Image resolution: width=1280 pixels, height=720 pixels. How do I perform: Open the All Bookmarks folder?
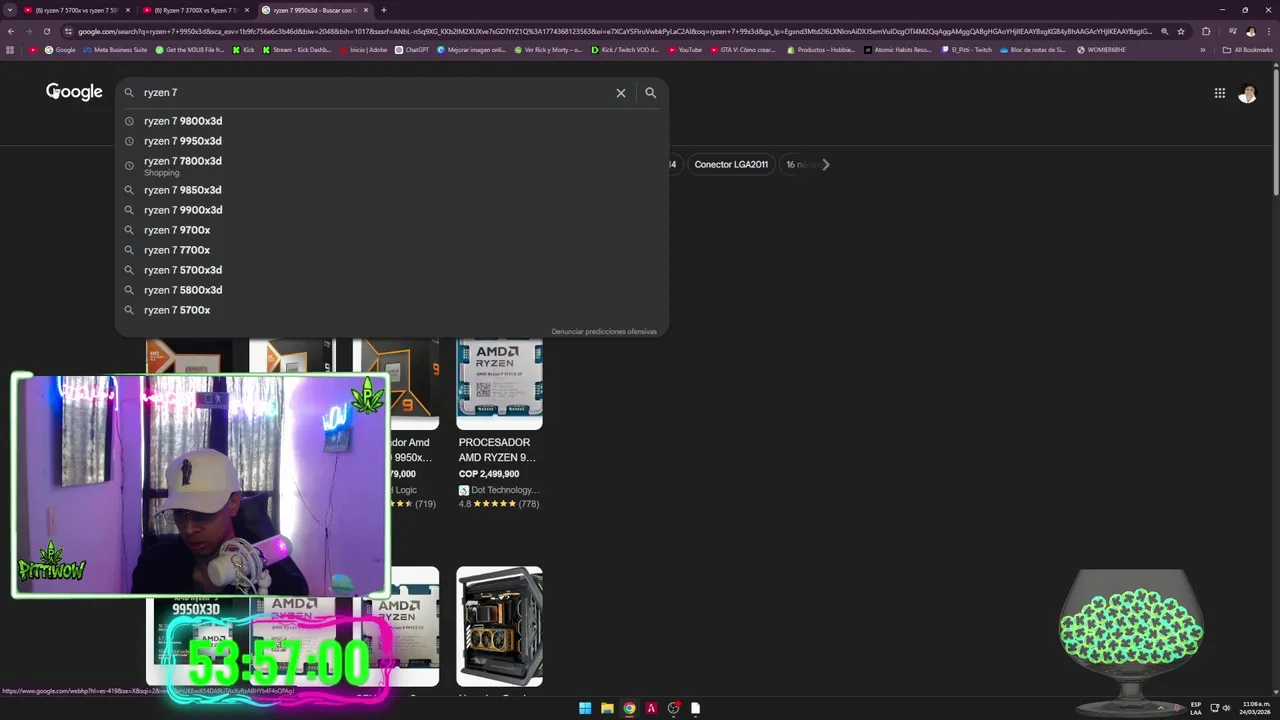(1247, 49)
